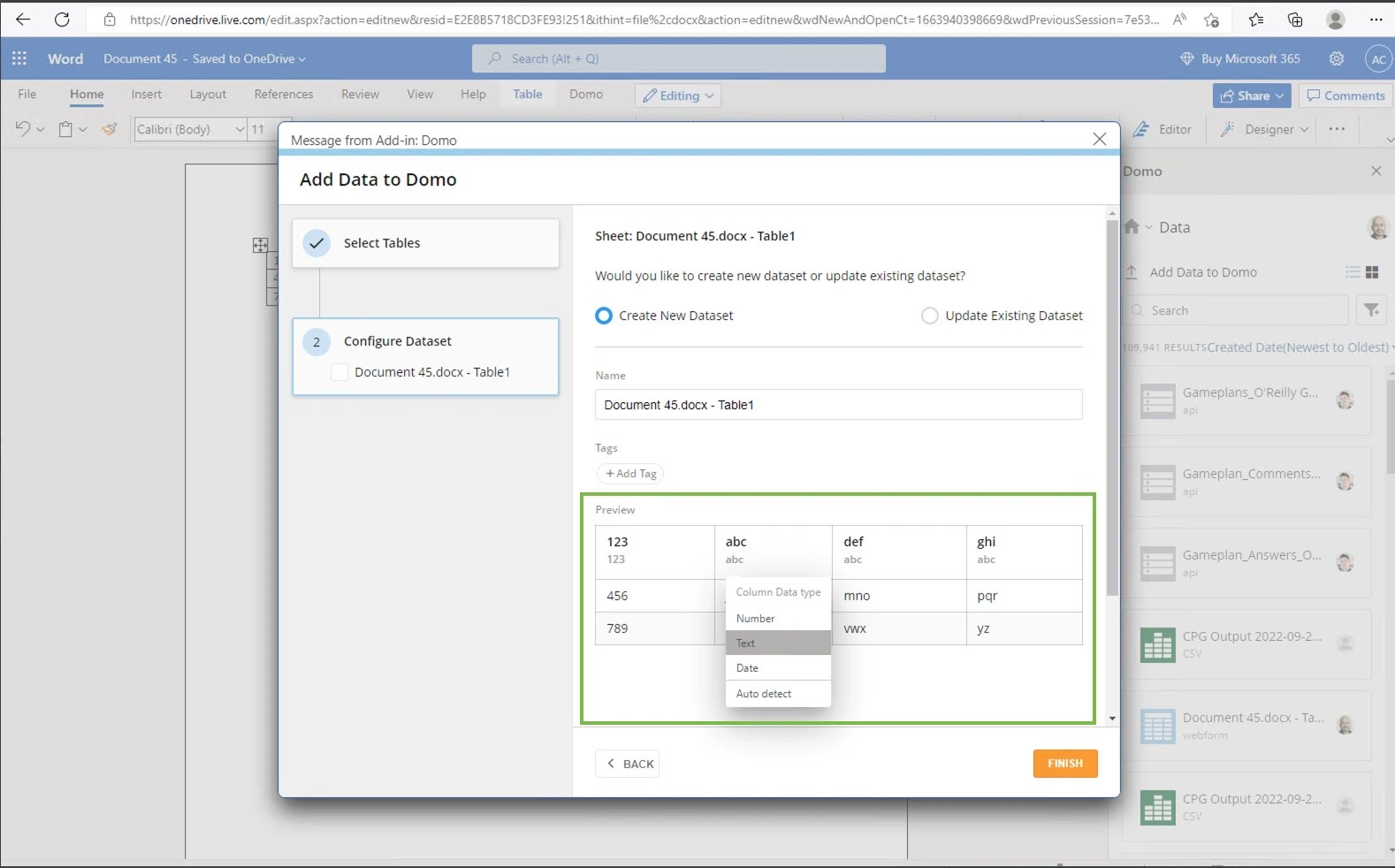Click Buy Microsoft 365

click(1240, 58)
